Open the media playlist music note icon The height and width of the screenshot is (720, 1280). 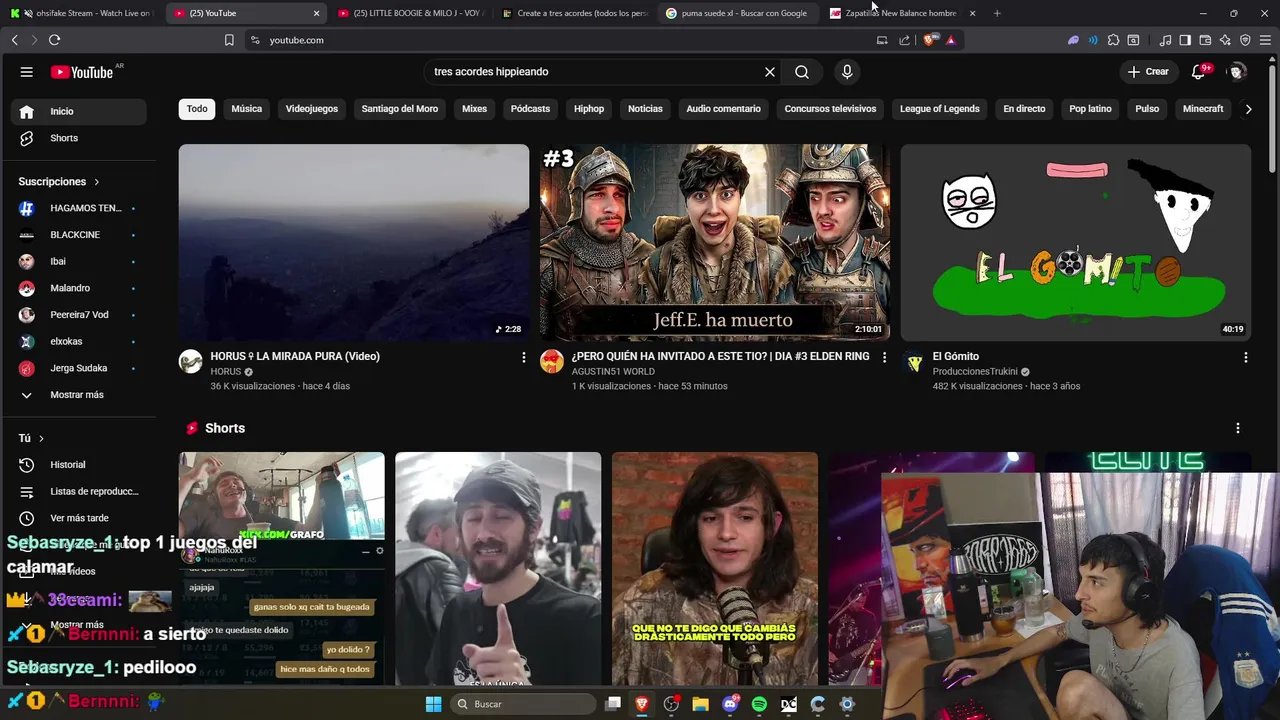pyautogui.click(x=1165, y=40)
